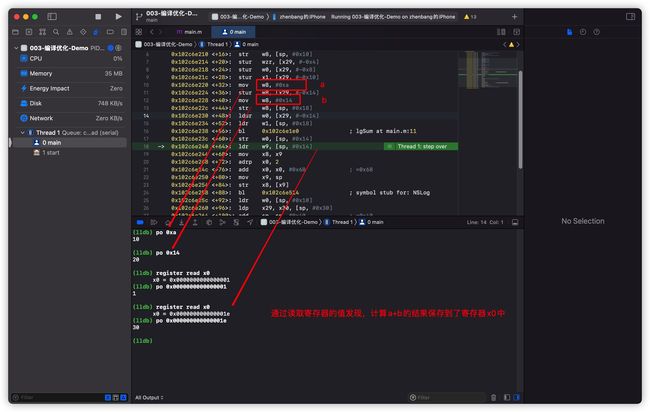Select the Energy Impact gauge
Viewport: 650px width, 412px height.
[70, 88]
